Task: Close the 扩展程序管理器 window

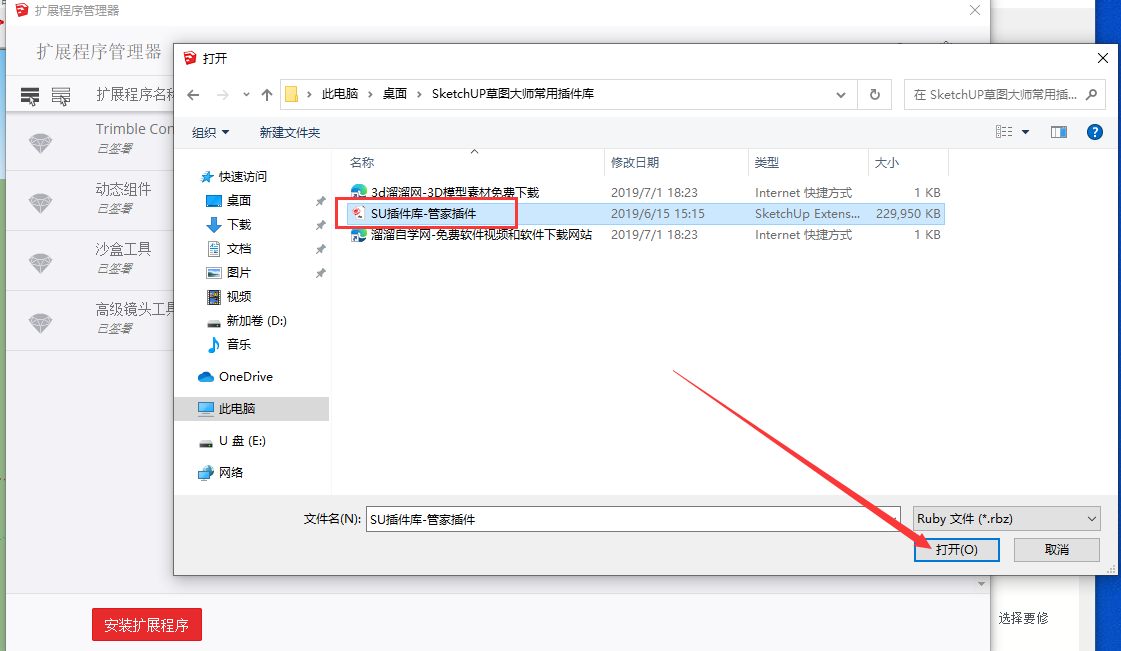Action: pos(974,10)
